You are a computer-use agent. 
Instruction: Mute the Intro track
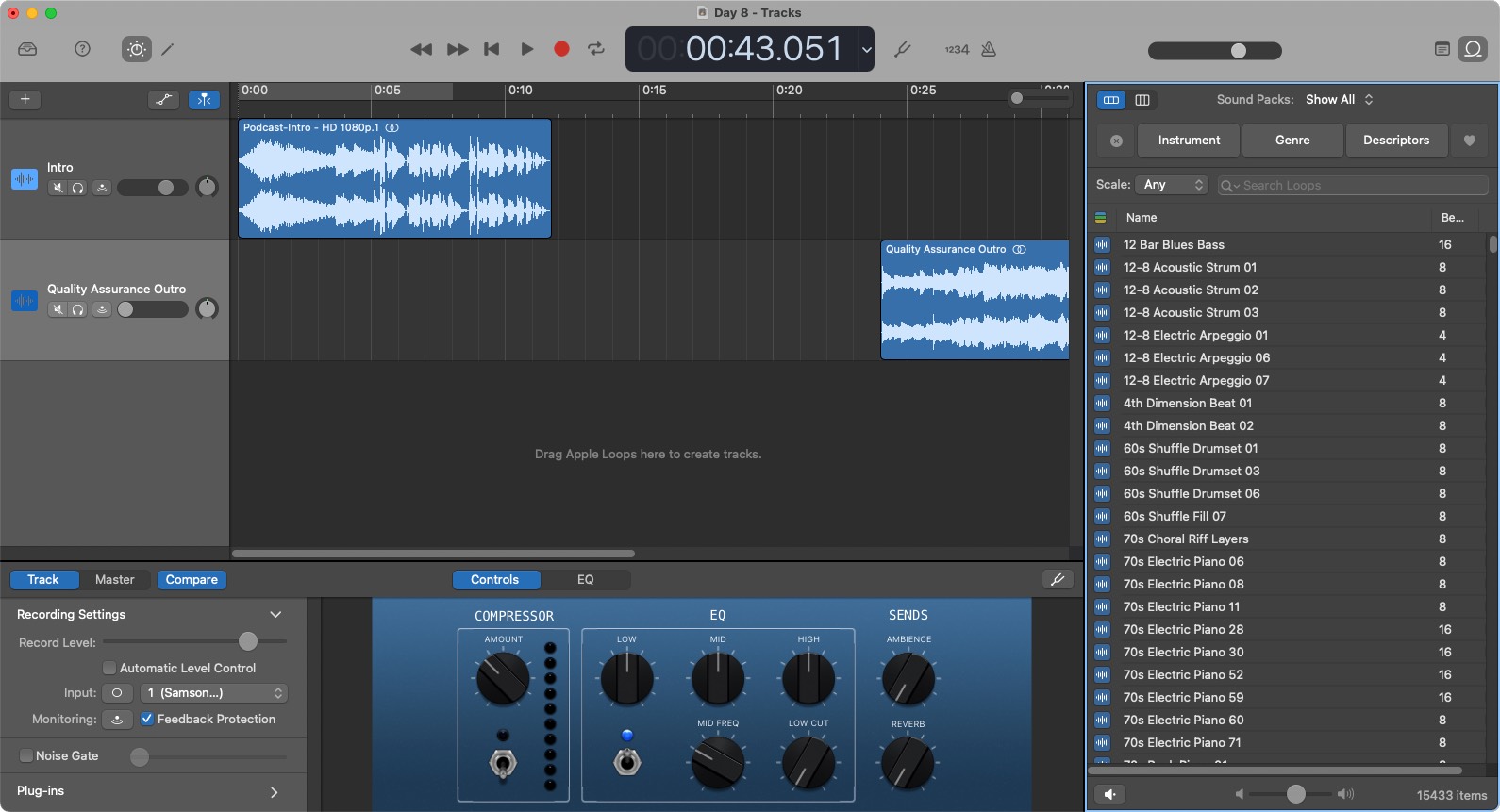point(58,188)
